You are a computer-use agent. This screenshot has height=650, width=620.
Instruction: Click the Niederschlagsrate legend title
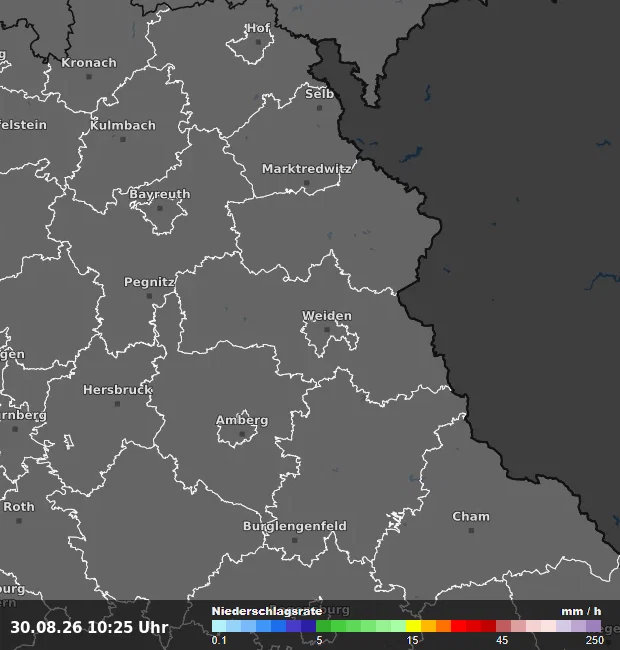[x=267, y=611]
